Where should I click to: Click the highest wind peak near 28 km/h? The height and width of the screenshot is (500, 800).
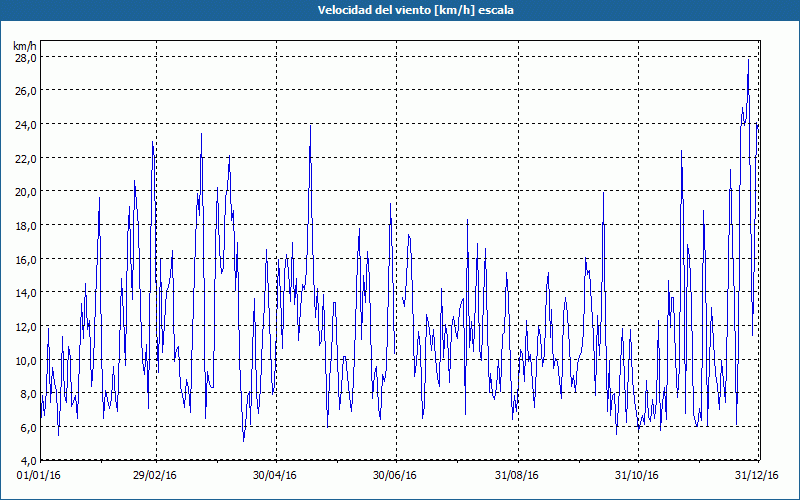coord(748,60)
